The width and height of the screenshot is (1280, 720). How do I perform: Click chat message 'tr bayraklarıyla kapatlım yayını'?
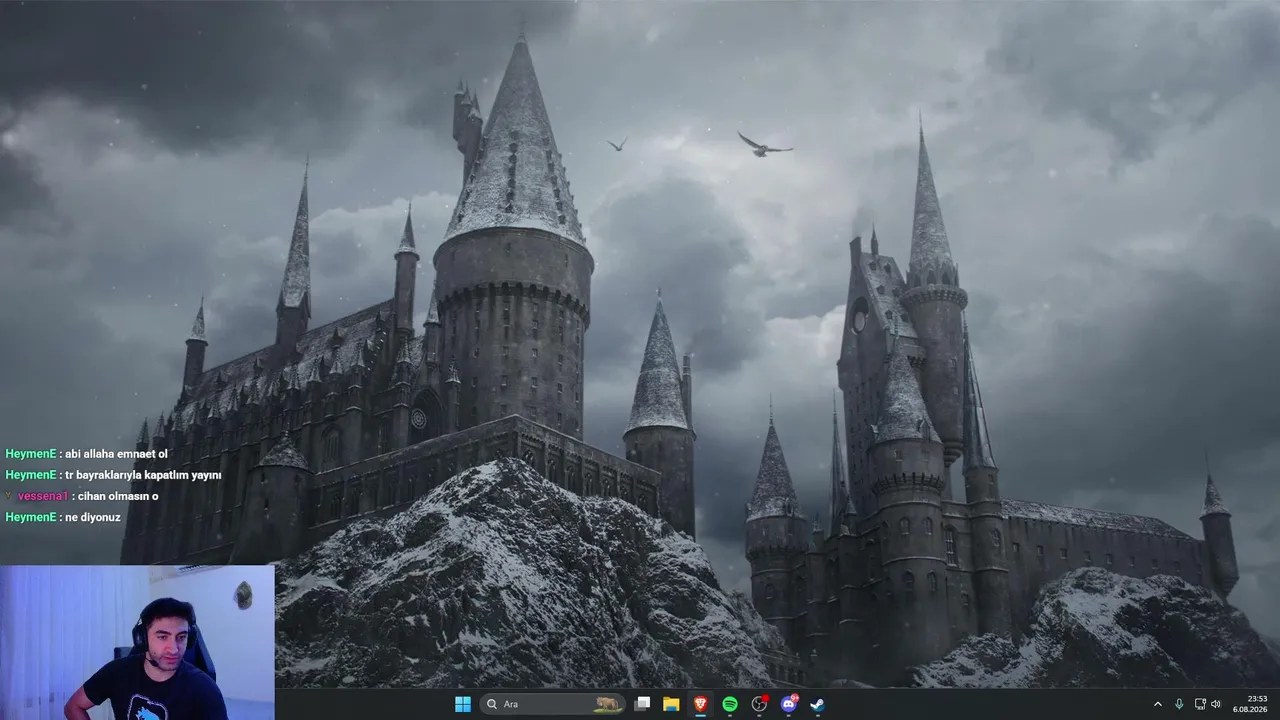[143, 475]
